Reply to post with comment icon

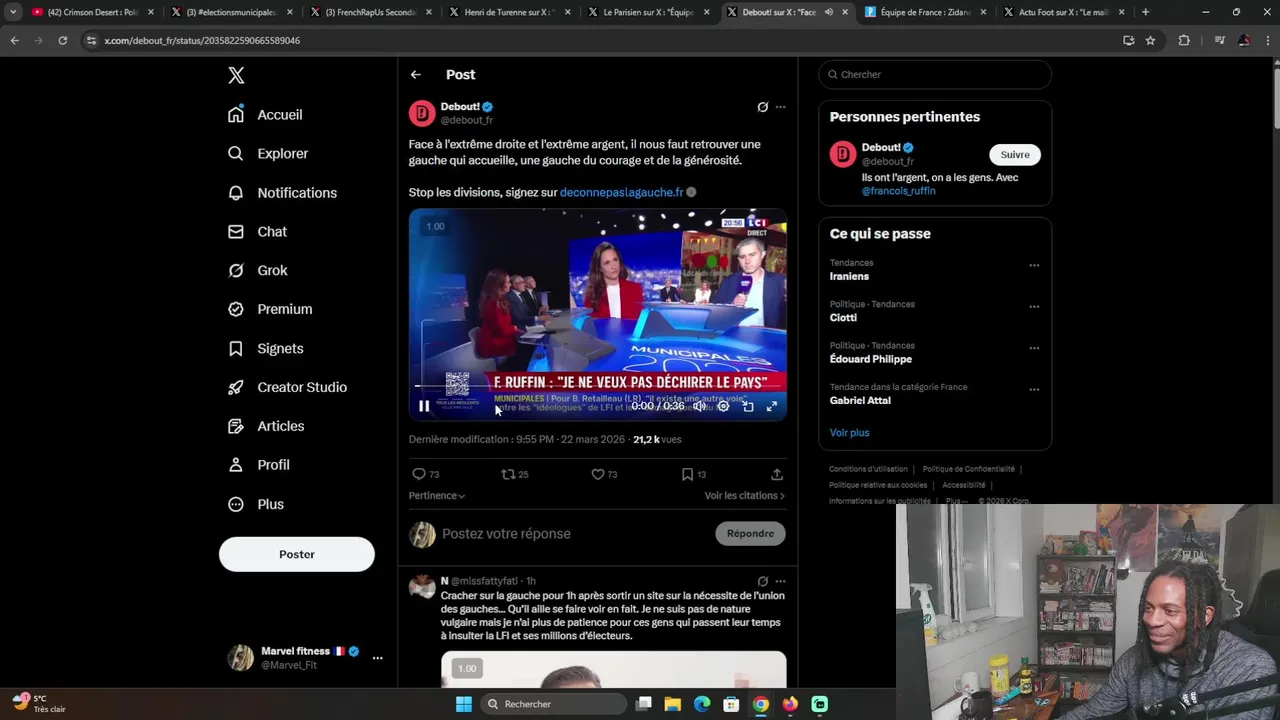[x=419, y=474]
